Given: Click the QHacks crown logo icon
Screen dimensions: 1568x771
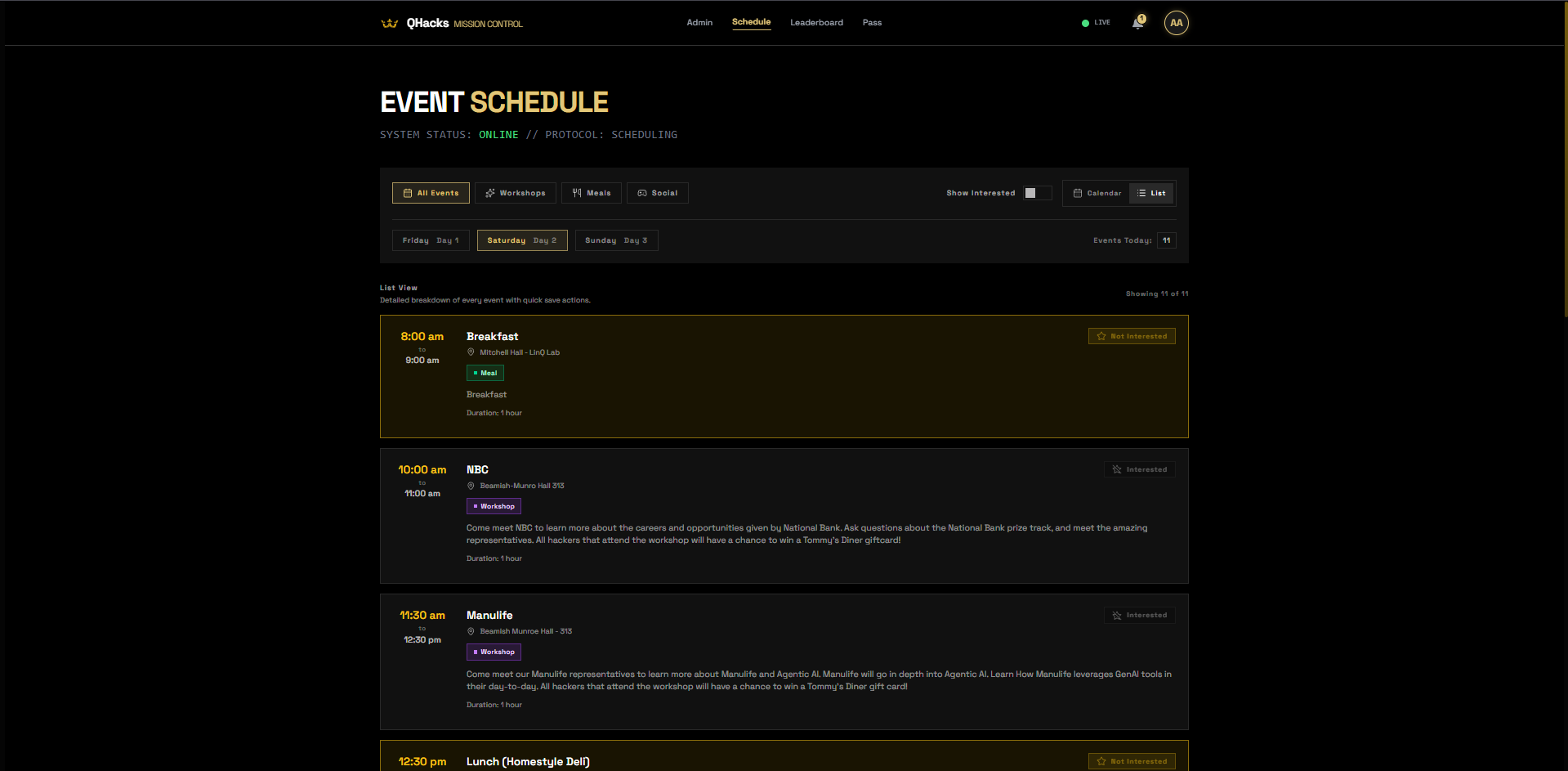Looking at the screenshot, I should tap(389, 23).
